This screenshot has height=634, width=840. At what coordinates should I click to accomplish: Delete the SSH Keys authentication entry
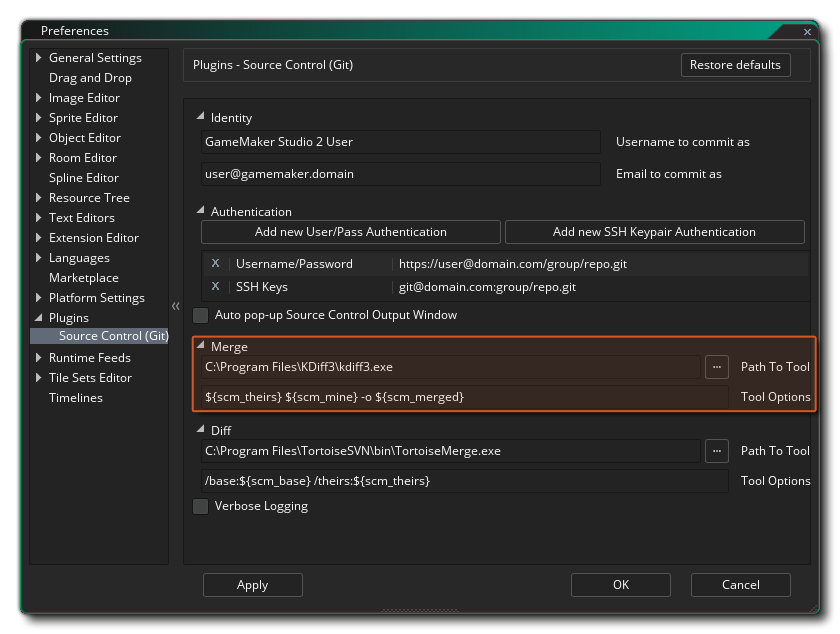click(x=215, y=286)
